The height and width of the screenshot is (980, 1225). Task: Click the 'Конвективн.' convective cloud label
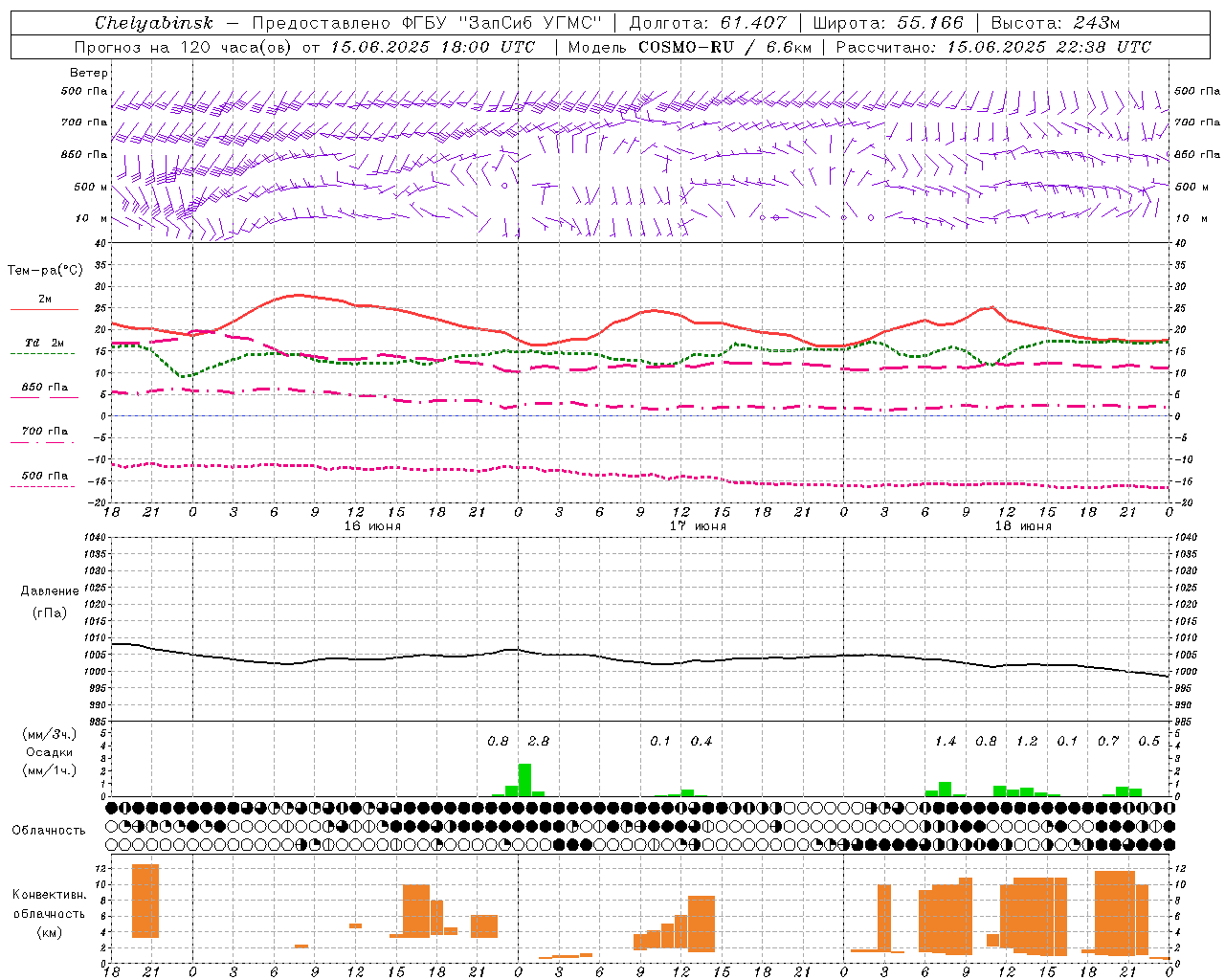tap(49, 895)
